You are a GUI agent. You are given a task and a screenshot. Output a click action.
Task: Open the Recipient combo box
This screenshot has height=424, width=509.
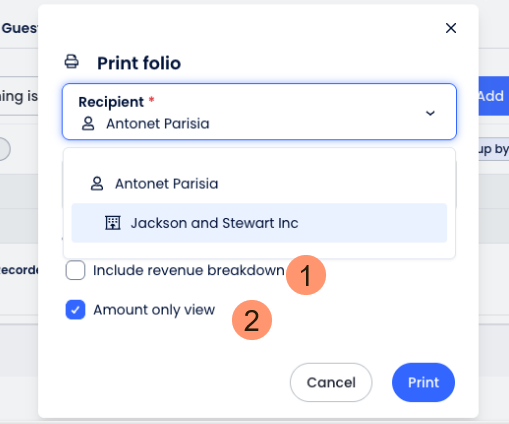click(259, 112)
